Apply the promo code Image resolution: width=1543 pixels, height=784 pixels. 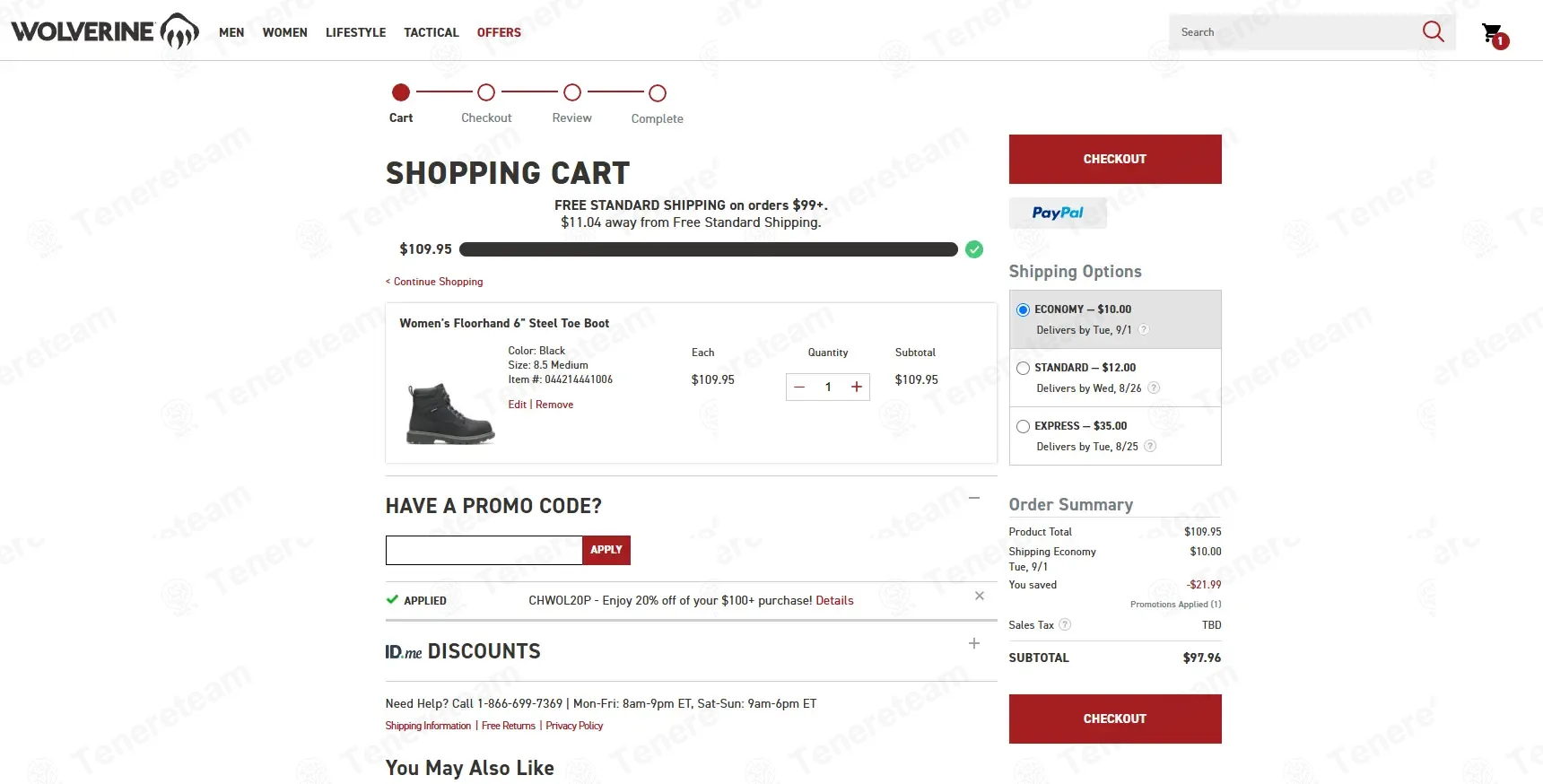click(x=606, y=550)
